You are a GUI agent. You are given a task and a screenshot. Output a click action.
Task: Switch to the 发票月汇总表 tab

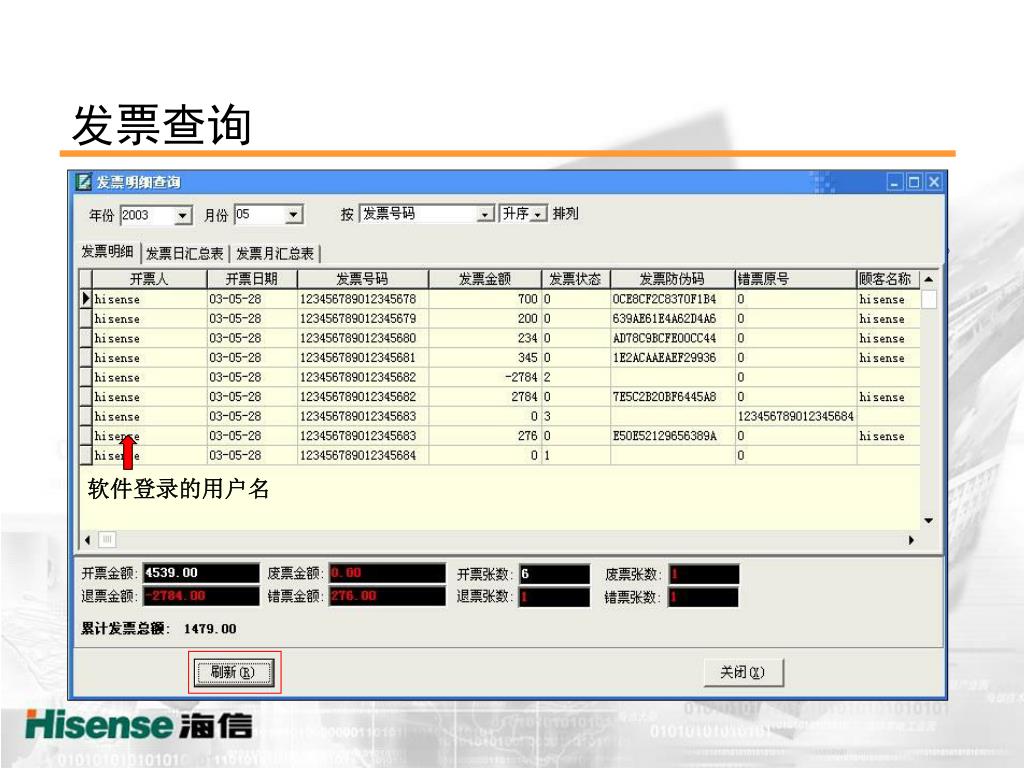pos(275,254)
